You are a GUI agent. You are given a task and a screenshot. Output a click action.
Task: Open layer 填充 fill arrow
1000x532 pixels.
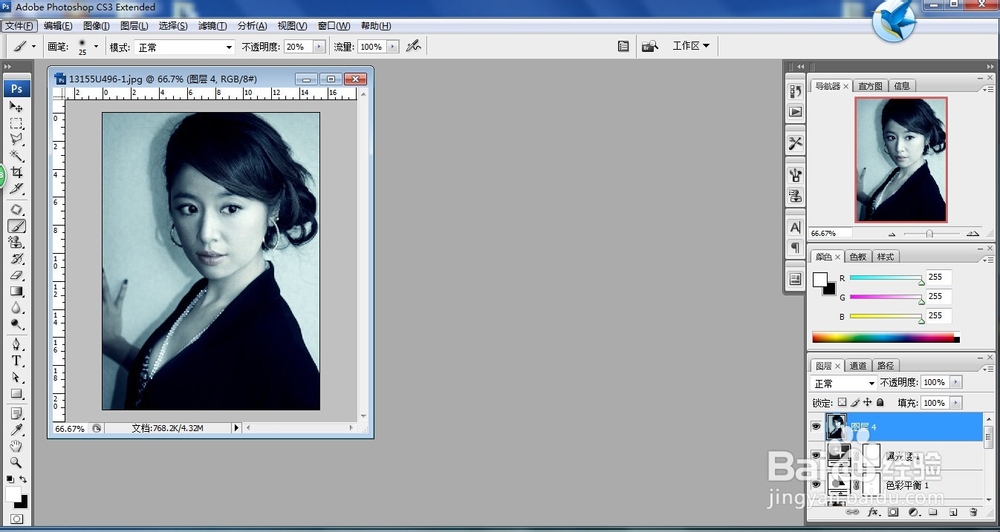(x=955, y=403)
